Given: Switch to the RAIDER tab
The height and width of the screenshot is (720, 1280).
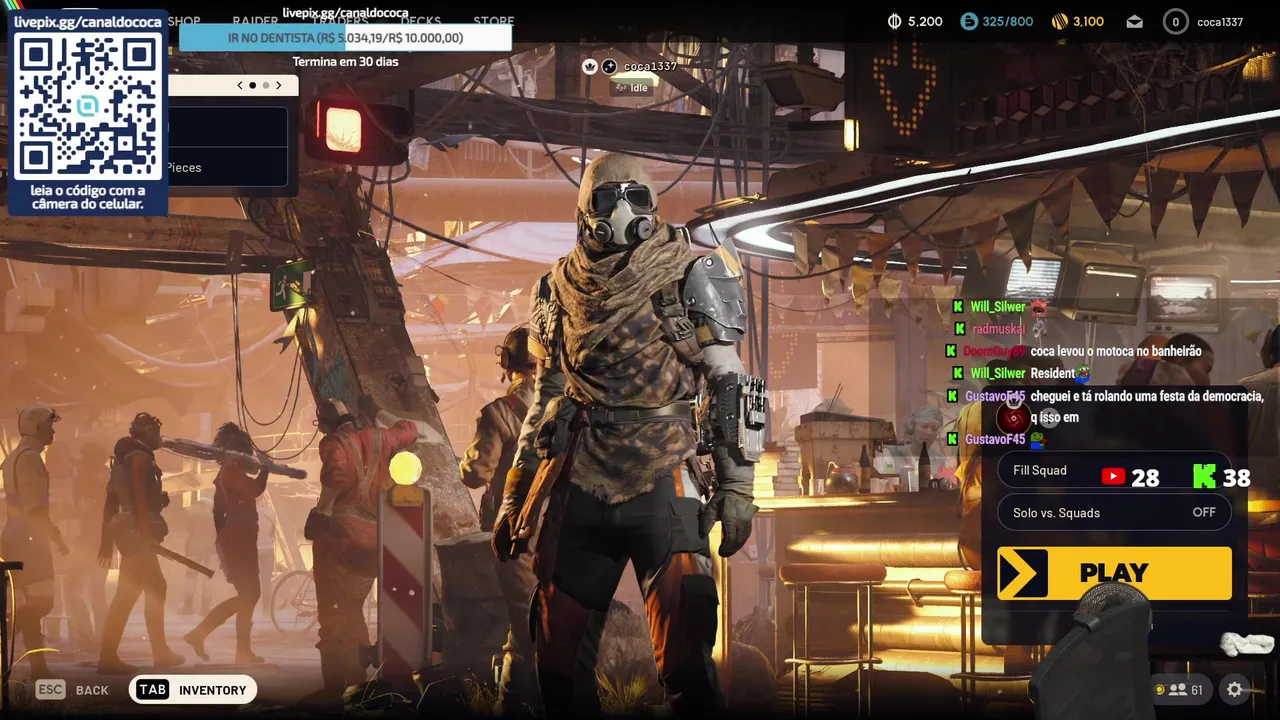Looking at the screenshot, I should [x=255, y=21].
